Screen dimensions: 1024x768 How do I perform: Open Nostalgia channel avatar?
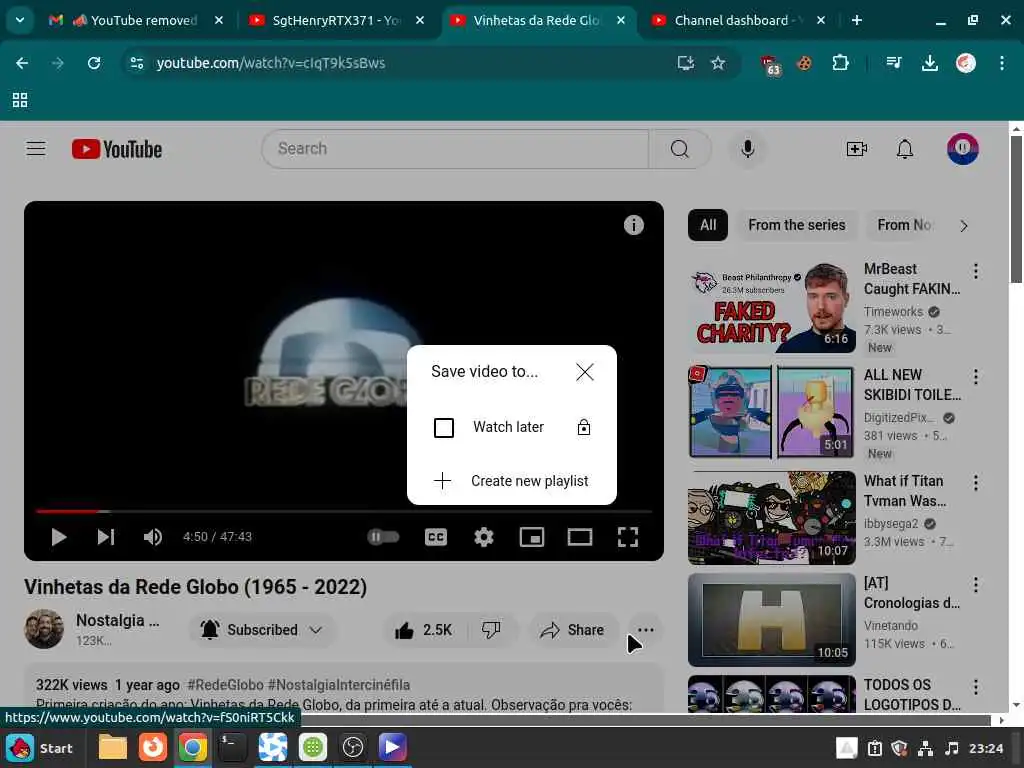pyautogui.click(x=44, y=628)
